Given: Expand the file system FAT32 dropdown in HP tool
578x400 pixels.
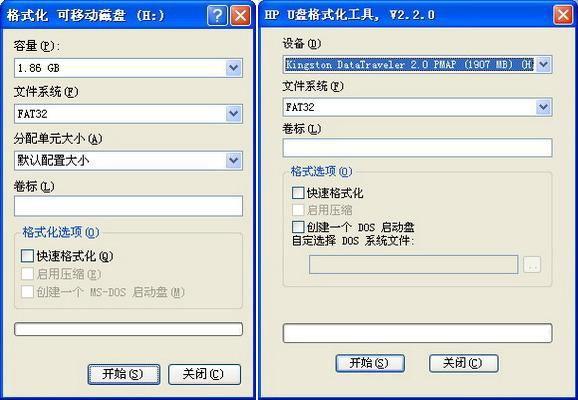Looking at the screenshot, I should (x=543, y=107).
